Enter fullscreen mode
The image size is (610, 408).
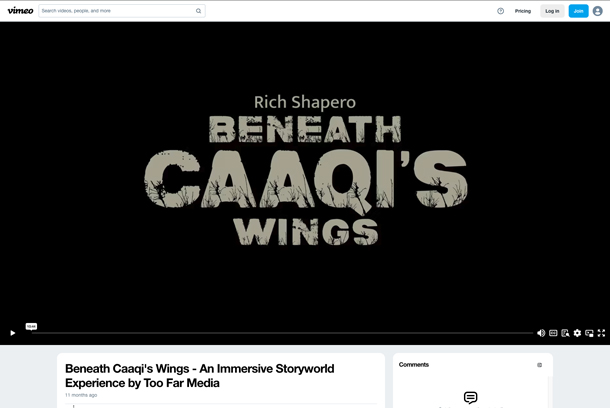click(x=601, y=333)
